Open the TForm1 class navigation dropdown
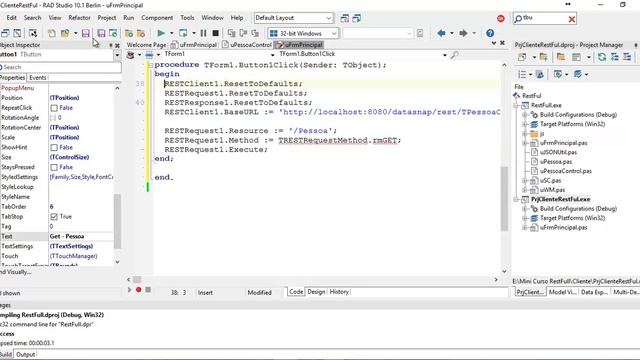 click(272, 55)
